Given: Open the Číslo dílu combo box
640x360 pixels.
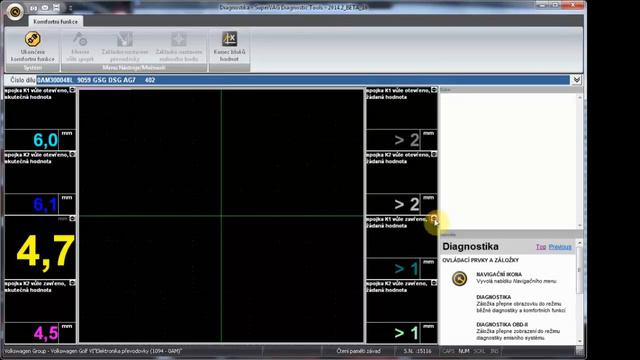Looking at the screenshot, I should point(303,80).
